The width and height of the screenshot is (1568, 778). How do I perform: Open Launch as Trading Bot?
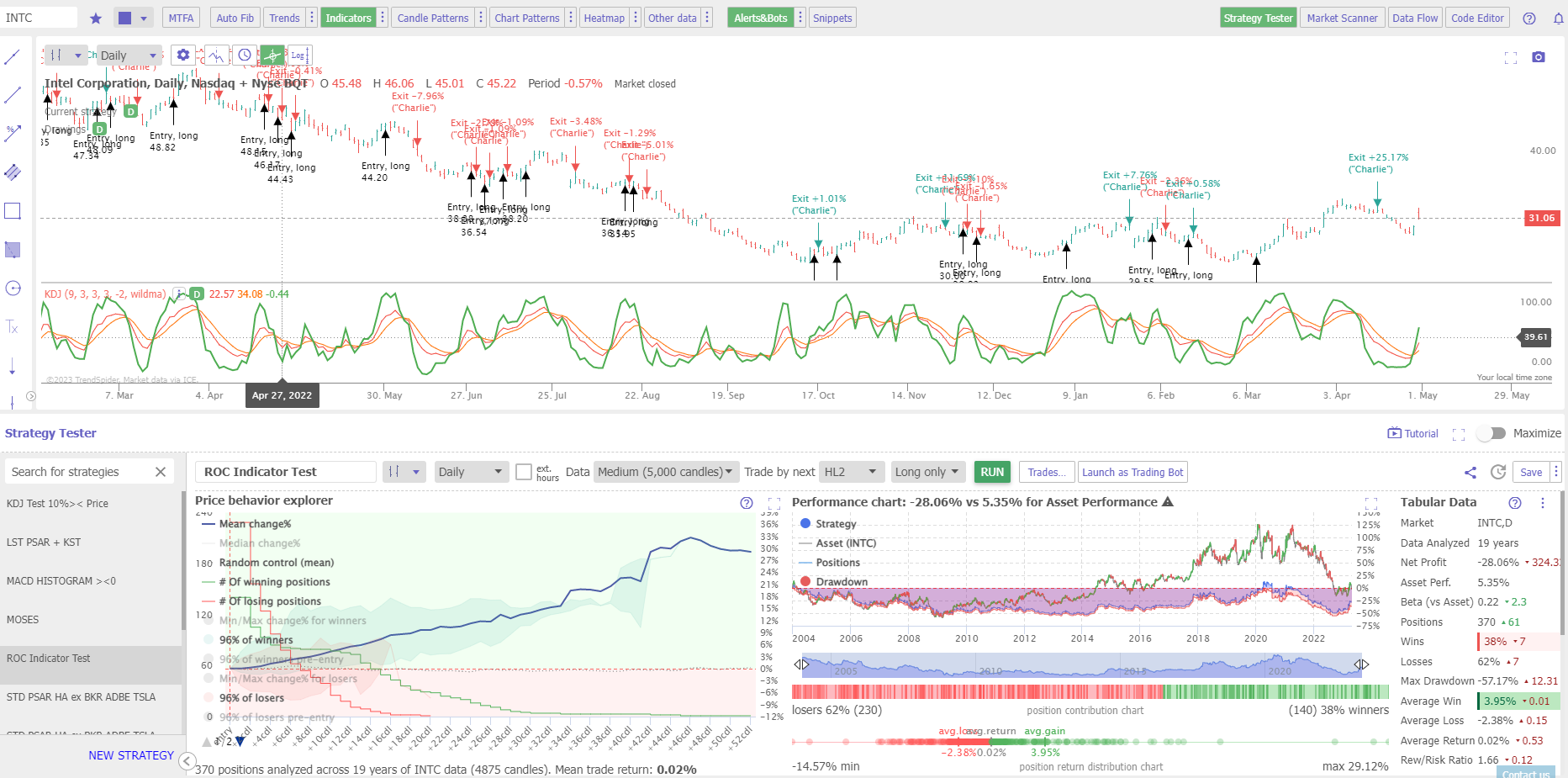(x=1132, y=472)
